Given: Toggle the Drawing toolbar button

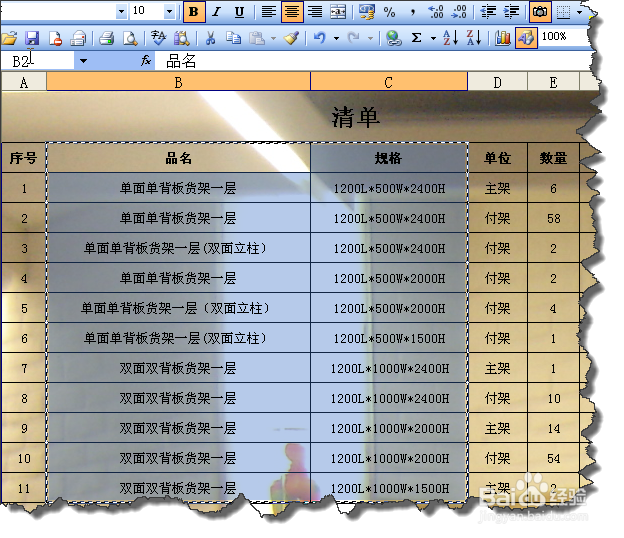Looking at the screenshot, I should (x=526, y=38).
